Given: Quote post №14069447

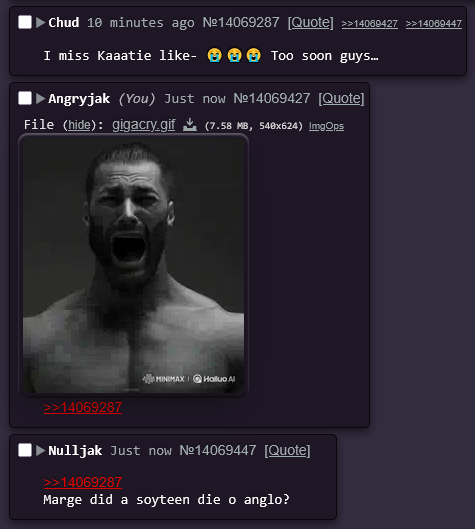Looking at the screenshot, I should (x=287, y=450).
